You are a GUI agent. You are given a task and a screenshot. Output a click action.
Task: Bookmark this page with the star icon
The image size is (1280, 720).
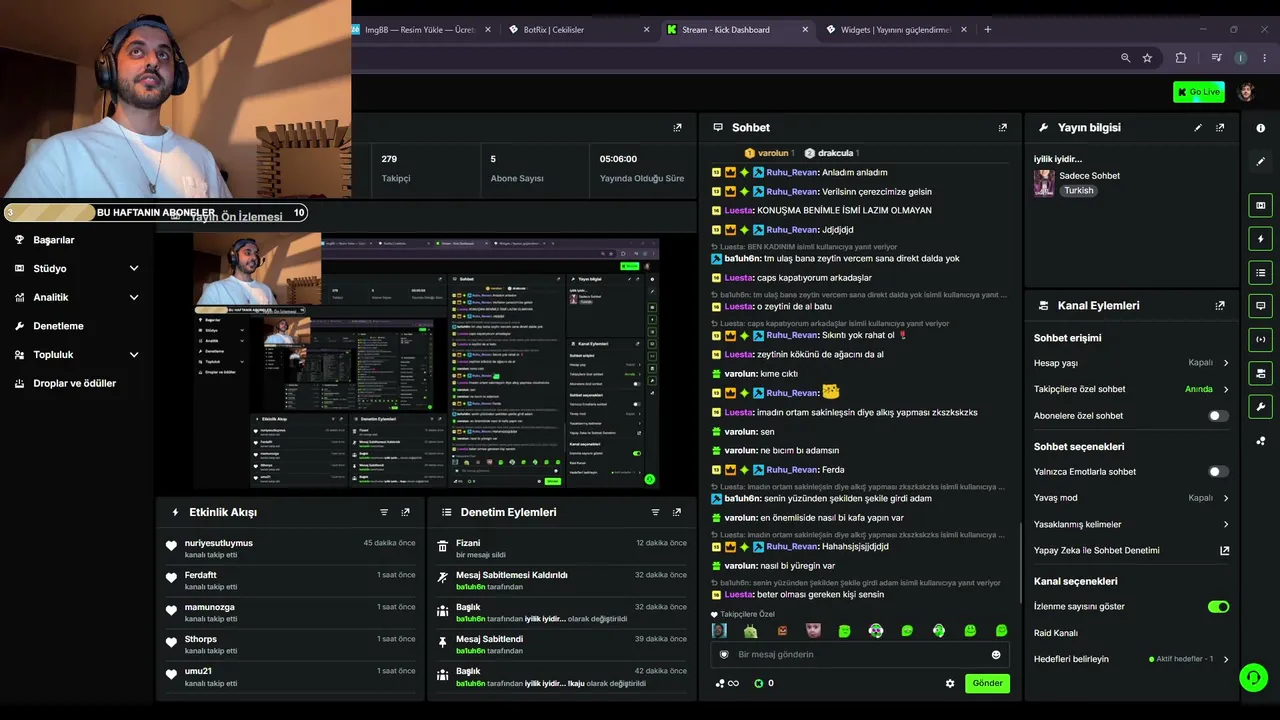[x=1147, y=58]
